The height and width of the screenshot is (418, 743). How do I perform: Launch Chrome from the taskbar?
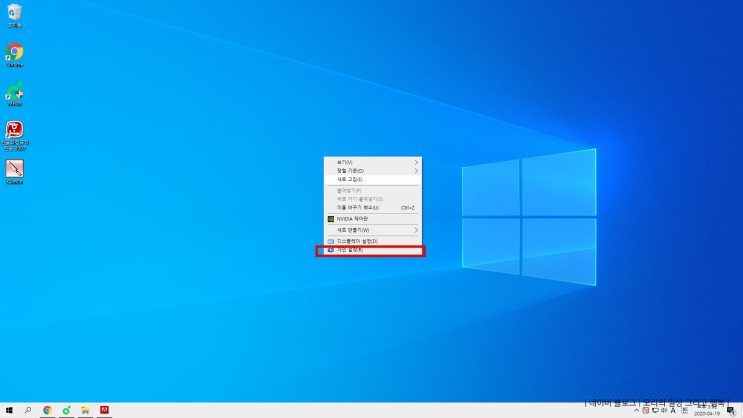pyautogui.click(x=47, y=410)
